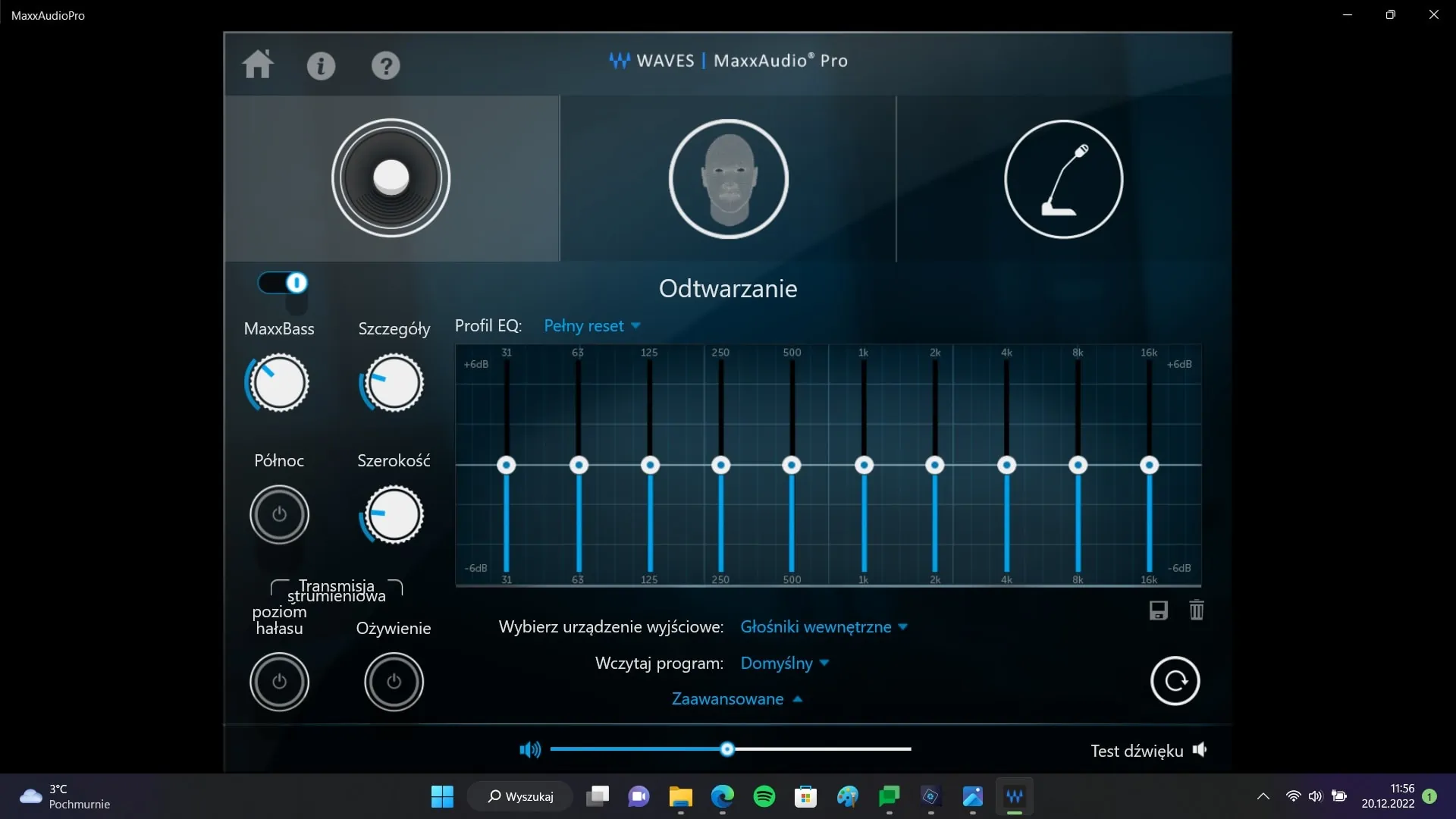Viewport: 1456px width, 819px height.
Task: Toggle the Ożywienie power button
Action: 394,681
